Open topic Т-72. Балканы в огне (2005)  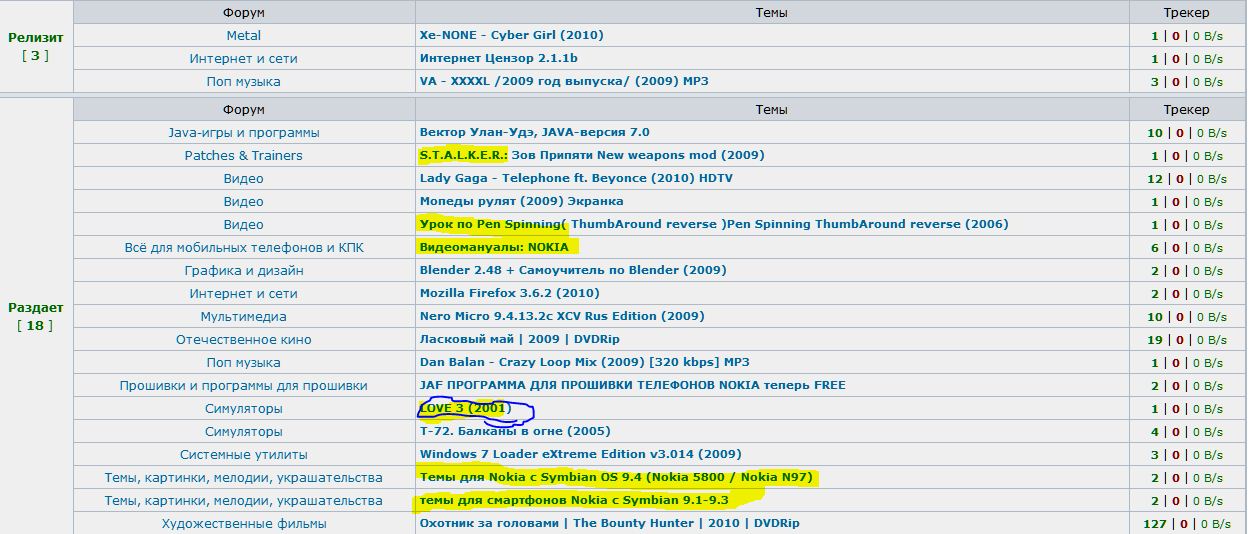(x=515, y=431)
